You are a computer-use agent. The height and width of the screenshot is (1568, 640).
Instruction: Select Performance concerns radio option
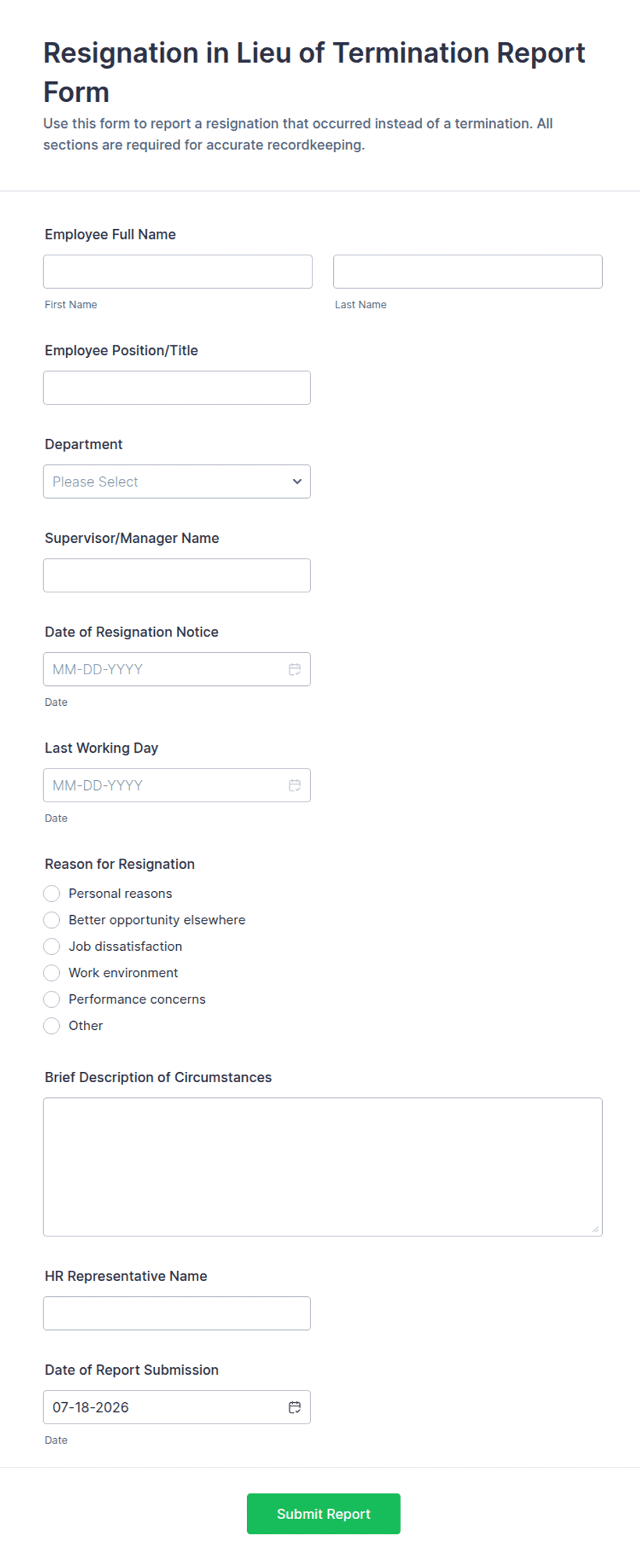point(52,999)
